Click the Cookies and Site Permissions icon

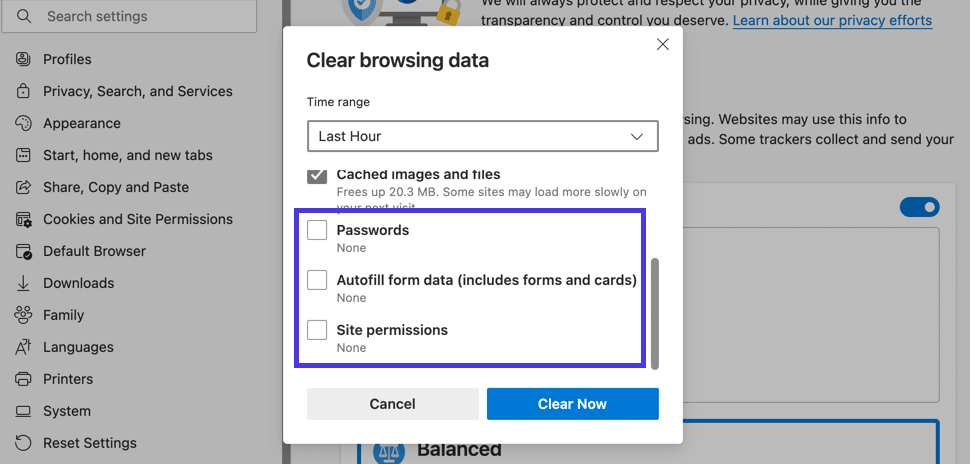23,219
